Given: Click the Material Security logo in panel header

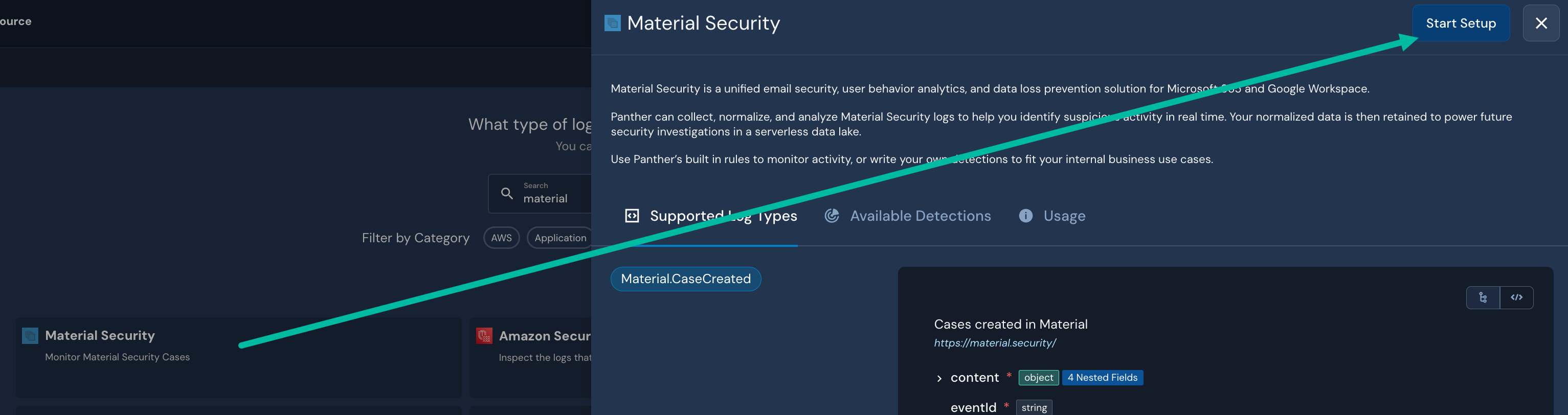Looking at the screenshot, I should click(x=612, y=23).
